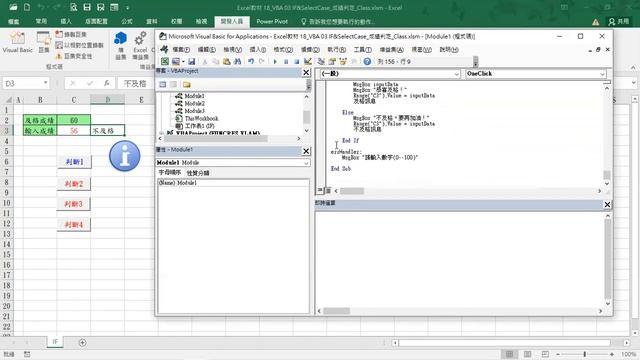640x360 pixels.
Task: Collapse the Excel ribbon chevron
Action: click(633, 67)
